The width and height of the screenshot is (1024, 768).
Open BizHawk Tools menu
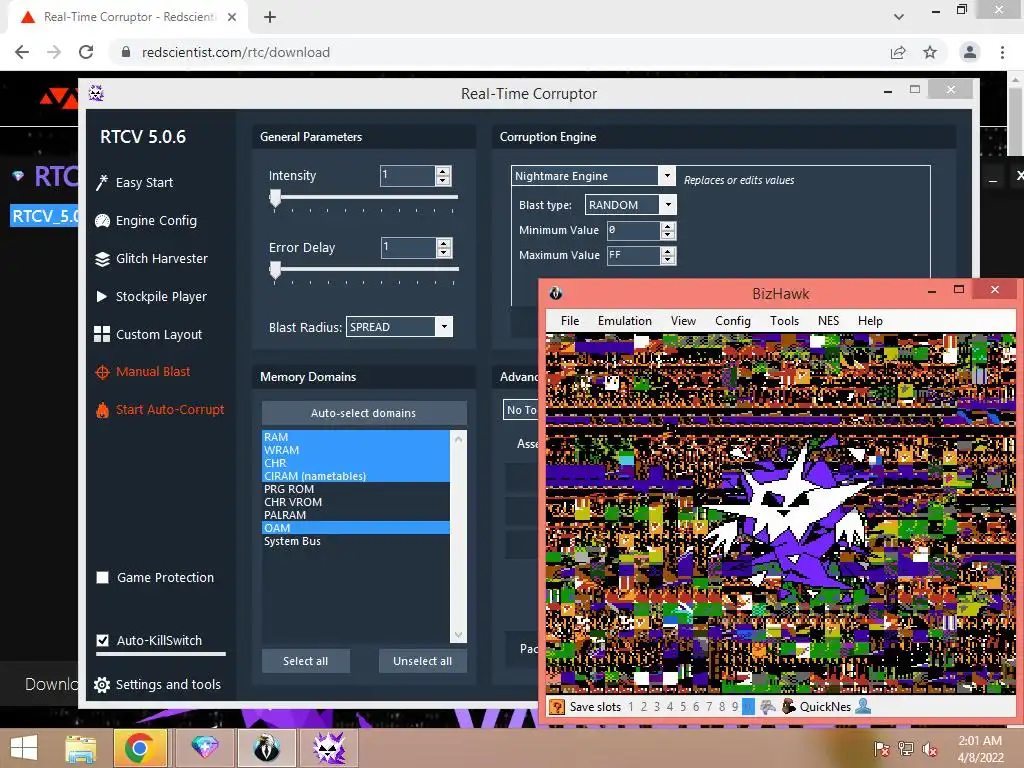[784, 321]
